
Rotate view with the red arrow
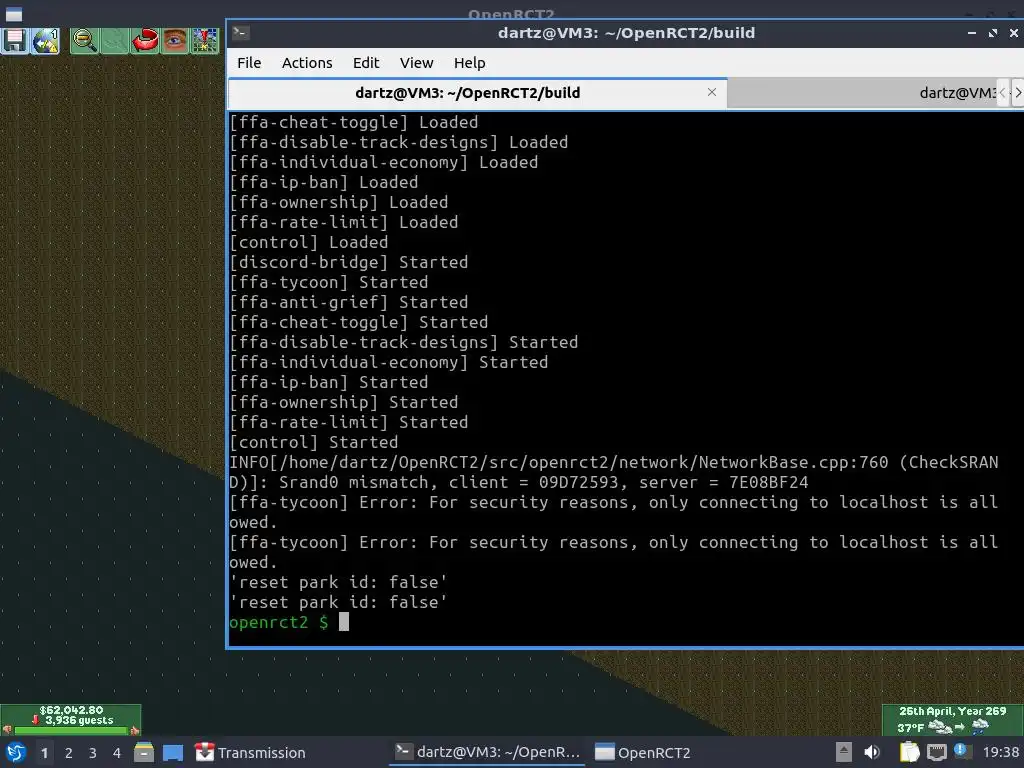[x=144, y=40]
